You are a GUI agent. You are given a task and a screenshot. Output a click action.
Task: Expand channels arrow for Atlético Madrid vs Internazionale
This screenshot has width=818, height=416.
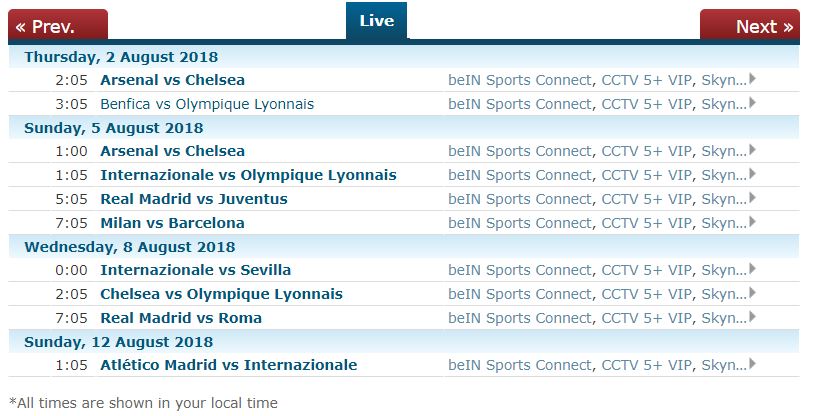(x=752, y=364)
